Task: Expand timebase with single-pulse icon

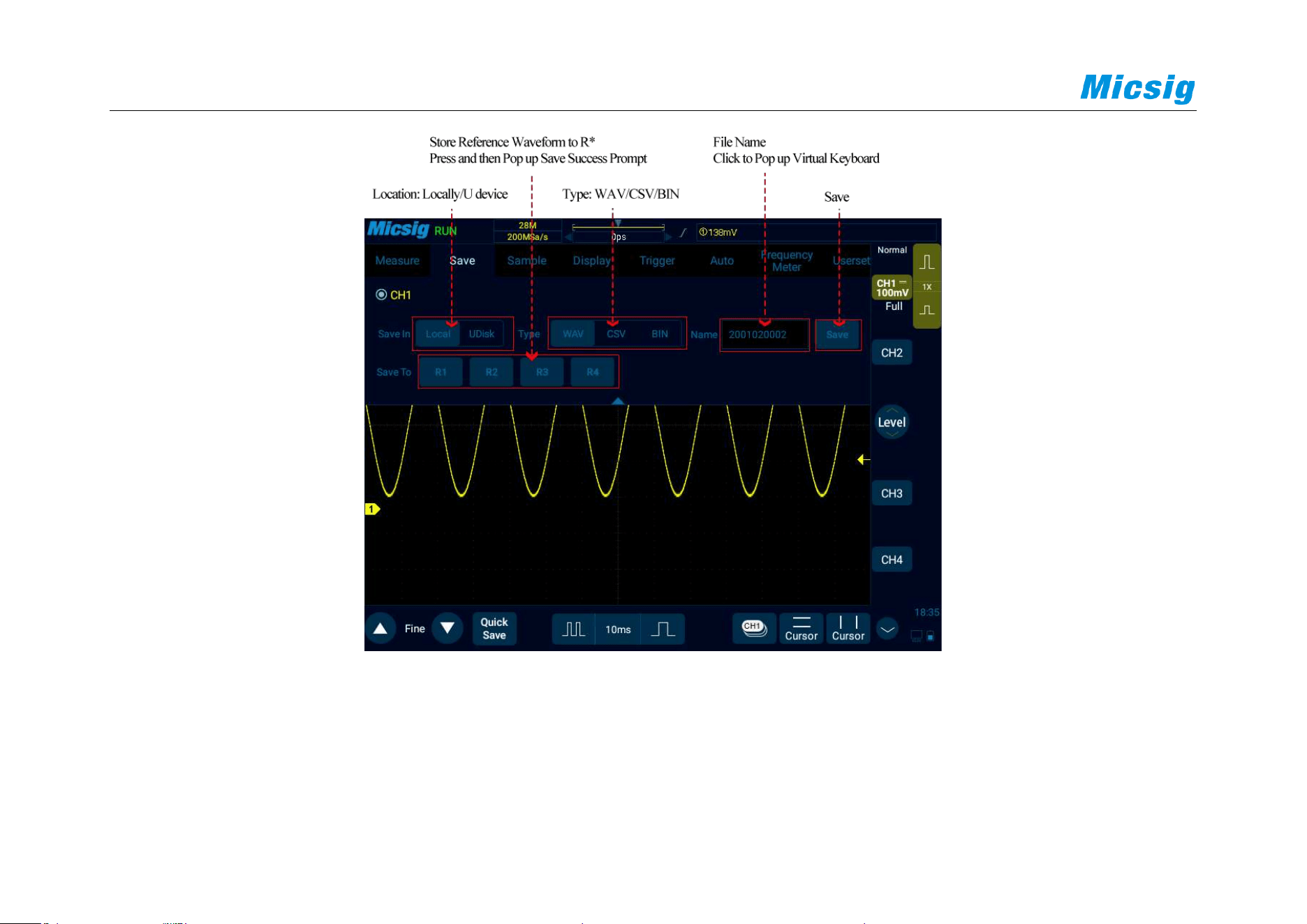Action: point(663,629)
